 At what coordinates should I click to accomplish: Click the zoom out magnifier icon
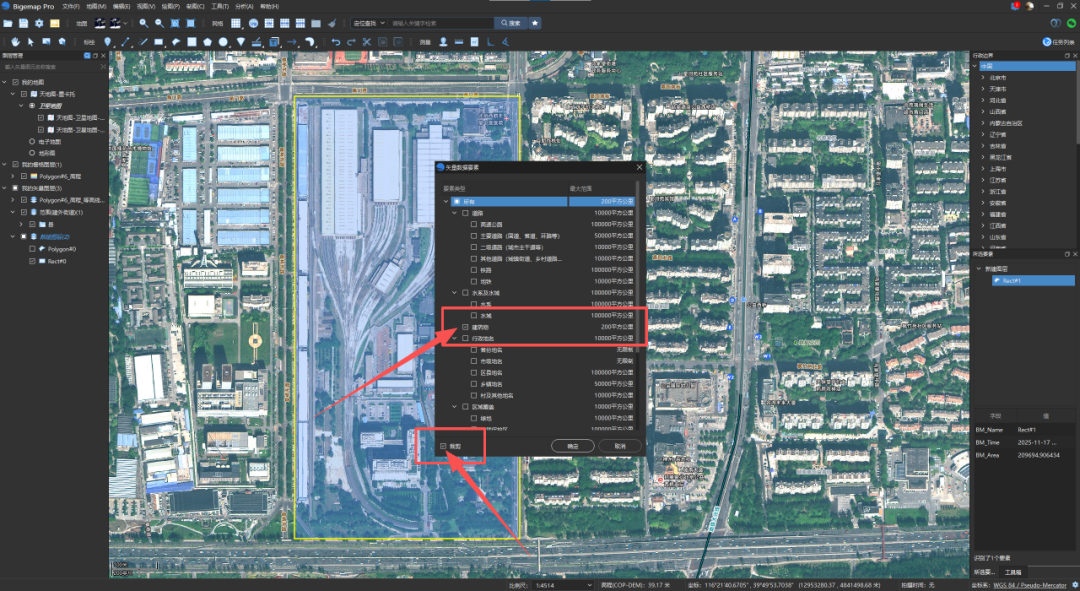click(x=159, y=23)
